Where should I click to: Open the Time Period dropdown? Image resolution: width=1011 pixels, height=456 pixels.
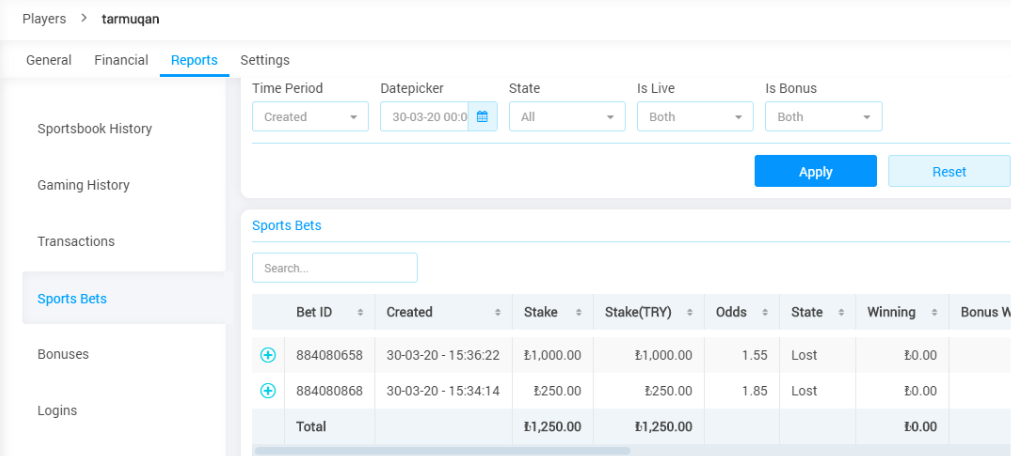pyautogui.click(x=310, y=117)
